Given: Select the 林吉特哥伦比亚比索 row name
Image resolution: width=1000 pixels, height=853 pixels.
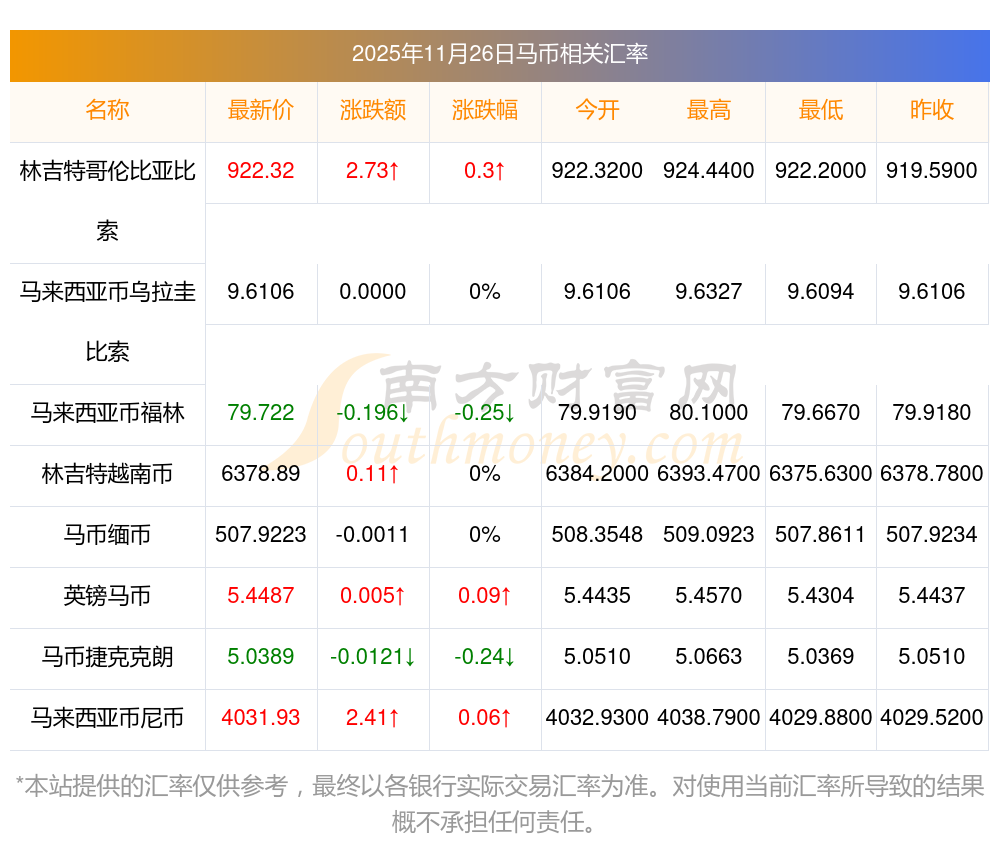Looking at the screenshot, I should click(x=107, y=201).
